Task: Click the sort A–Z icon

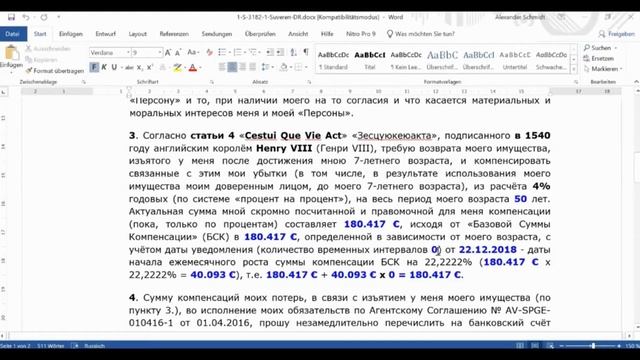Action: 293,52
